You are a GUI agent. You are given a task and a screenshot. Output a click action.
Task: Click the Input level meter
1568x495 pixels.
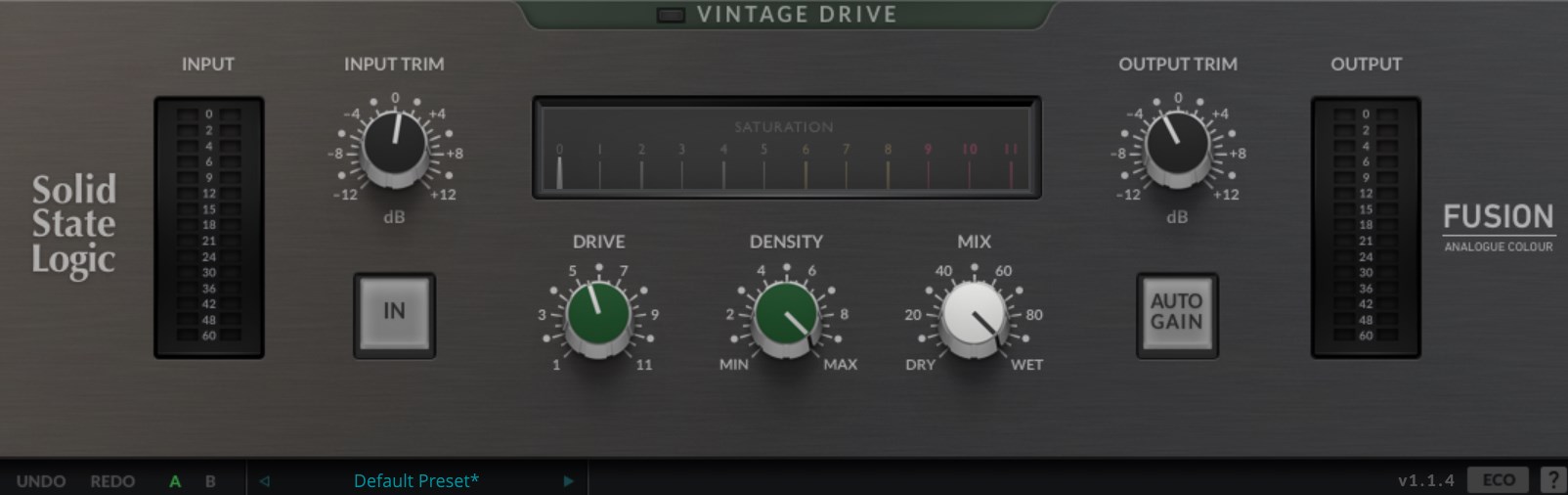[208, 226]
